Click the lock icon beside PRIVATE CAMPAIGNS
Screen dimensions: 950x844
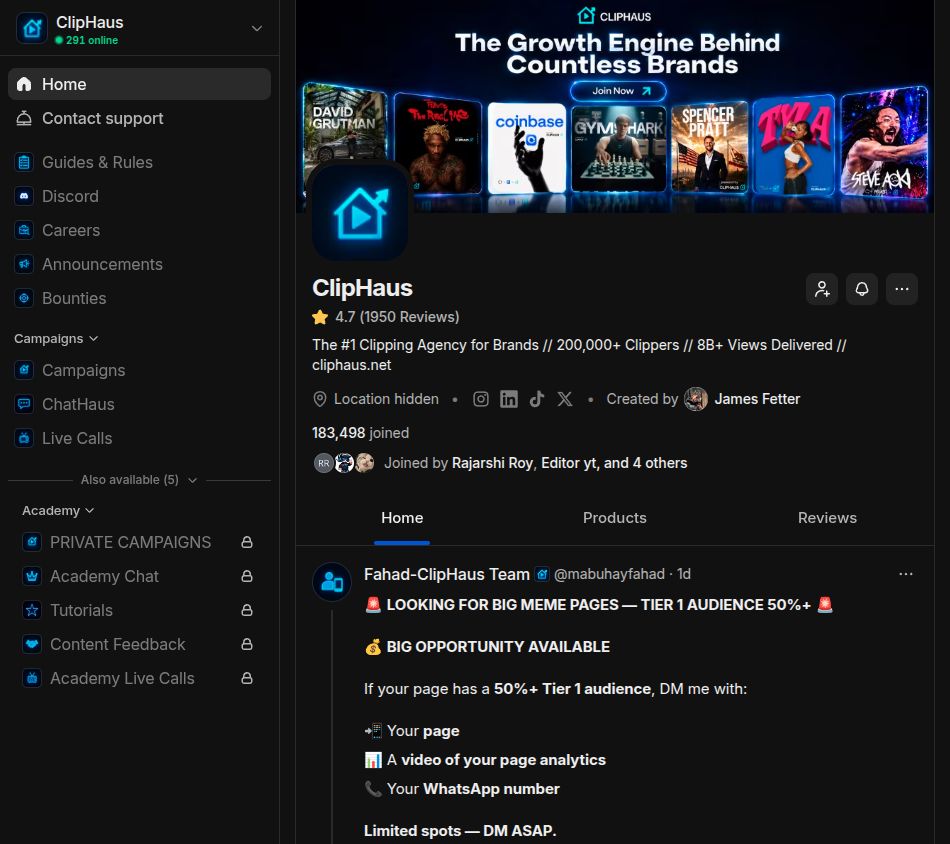(x=247, y=542)
